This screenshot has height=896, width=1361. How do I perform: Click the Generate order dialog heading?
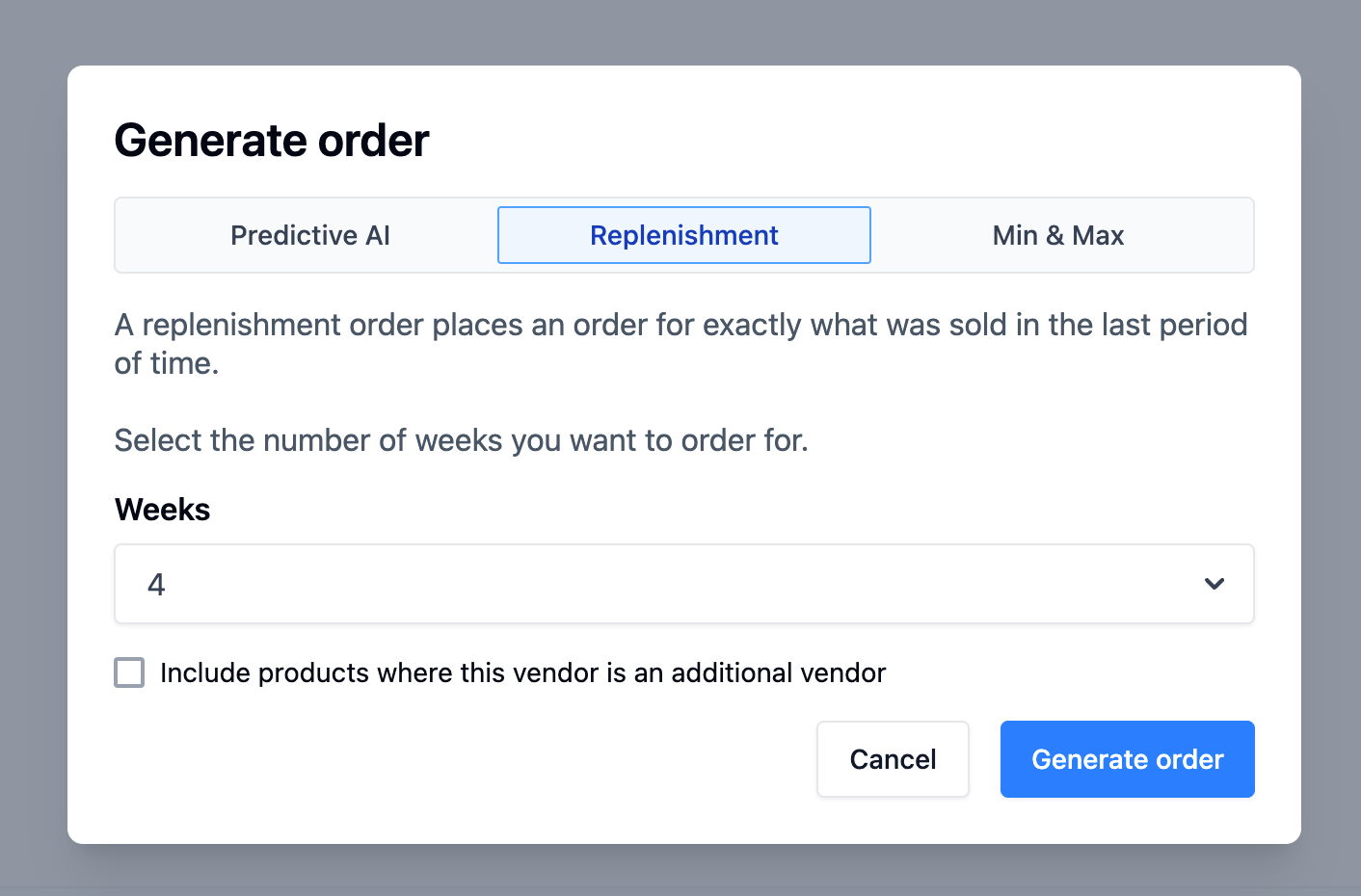(x=272, y=141)
